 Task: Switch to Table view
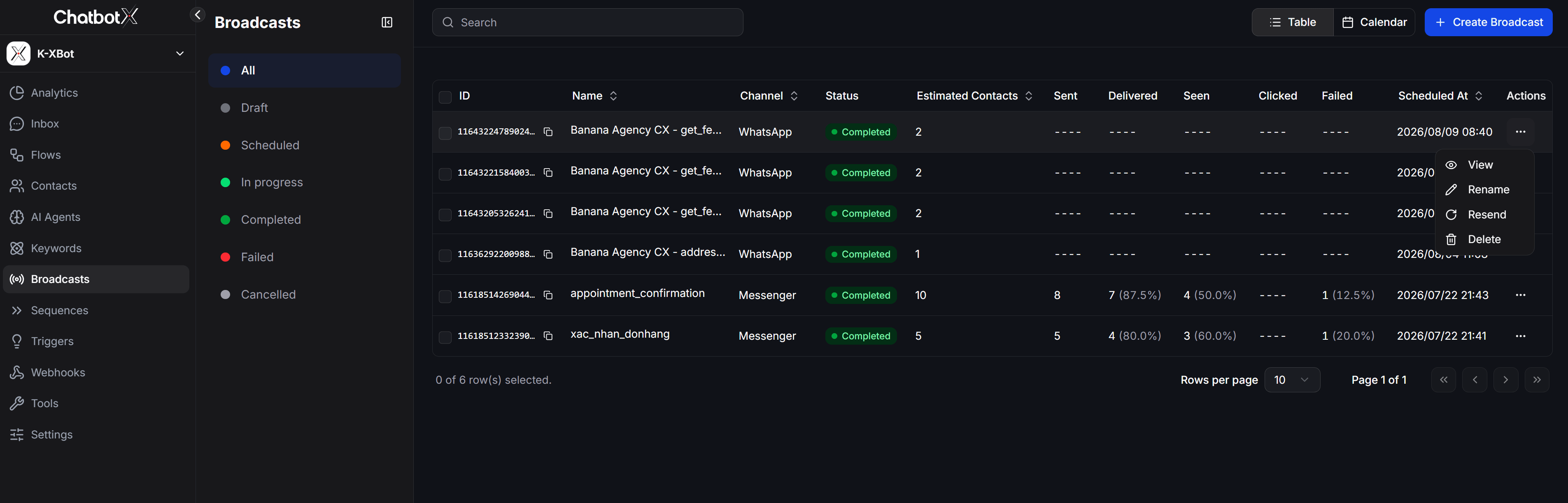(x=1292, y=22)
